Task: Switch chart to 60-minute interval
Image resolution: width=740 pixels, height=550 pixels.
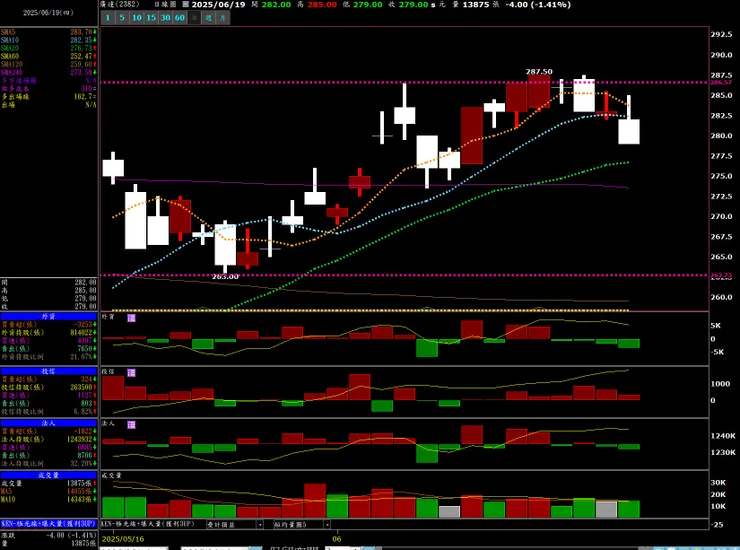Action: [x=180, y=18]
